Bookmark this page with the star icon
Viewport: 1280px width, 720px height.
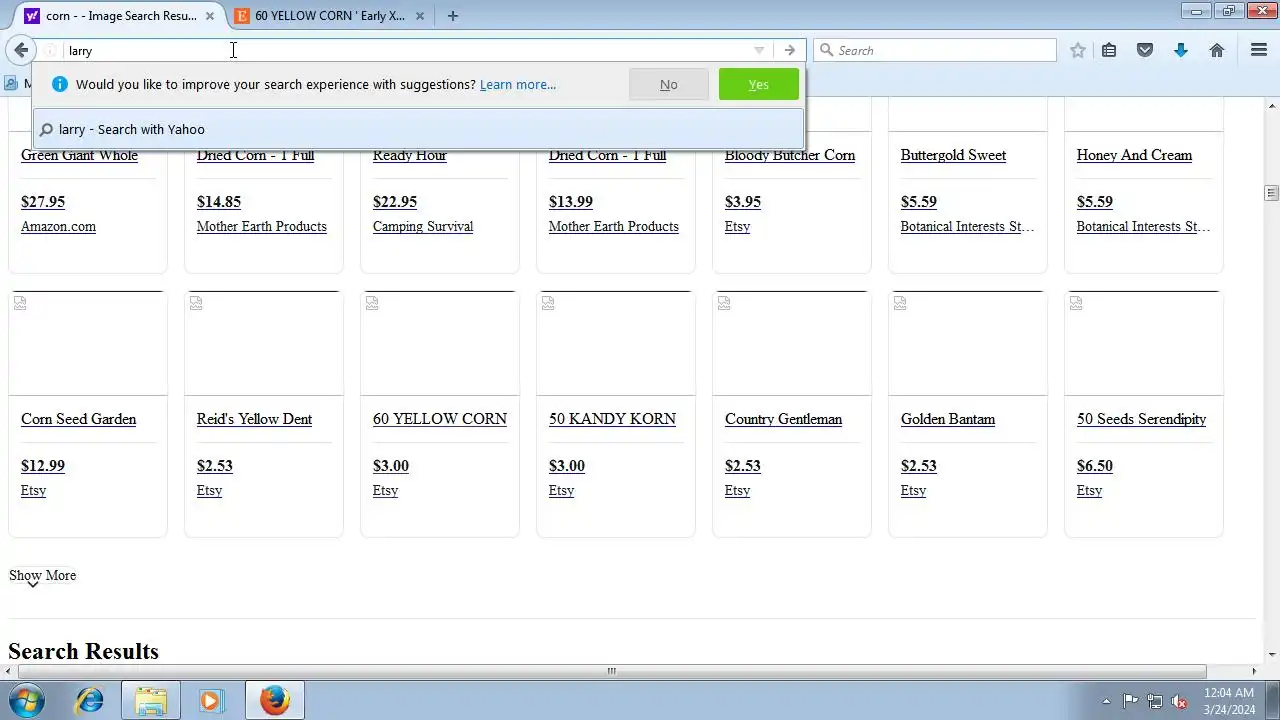point(1077,50)
